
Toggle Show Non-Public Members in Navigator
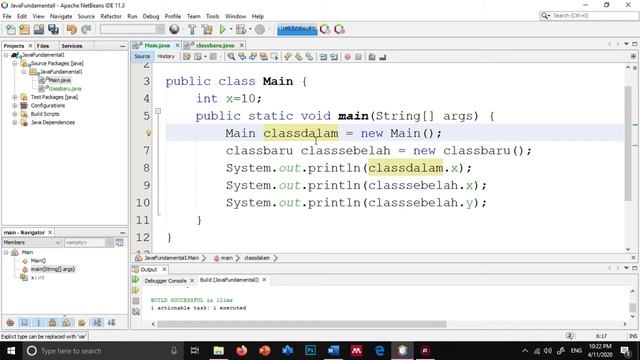[53, 322]
